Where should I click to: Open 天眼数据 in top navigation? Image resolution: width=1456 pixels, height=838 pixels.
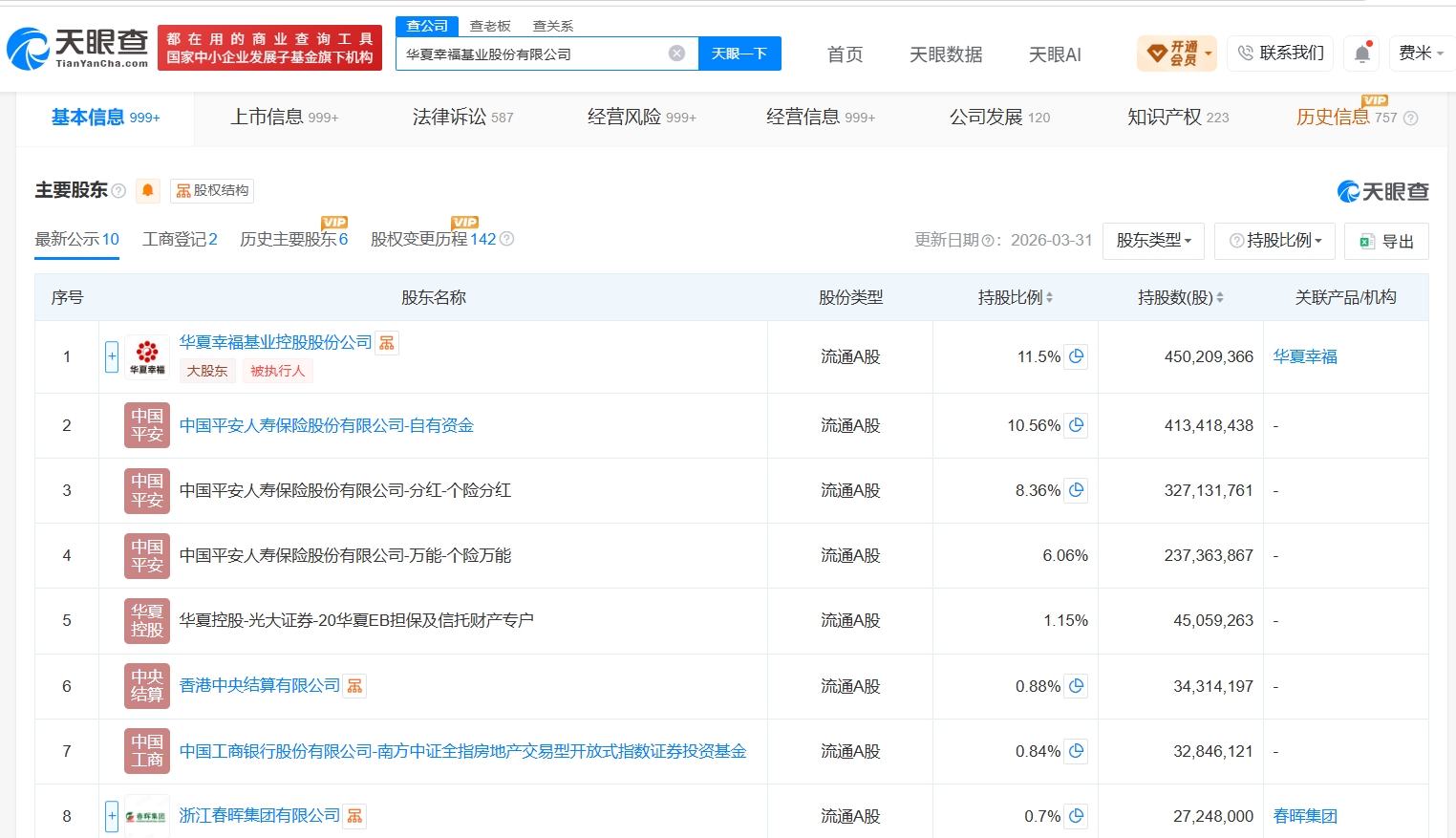tap(946, 54)
